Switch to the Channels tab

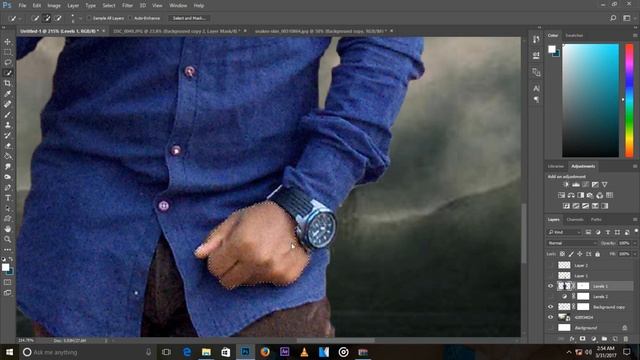[575, 220]
